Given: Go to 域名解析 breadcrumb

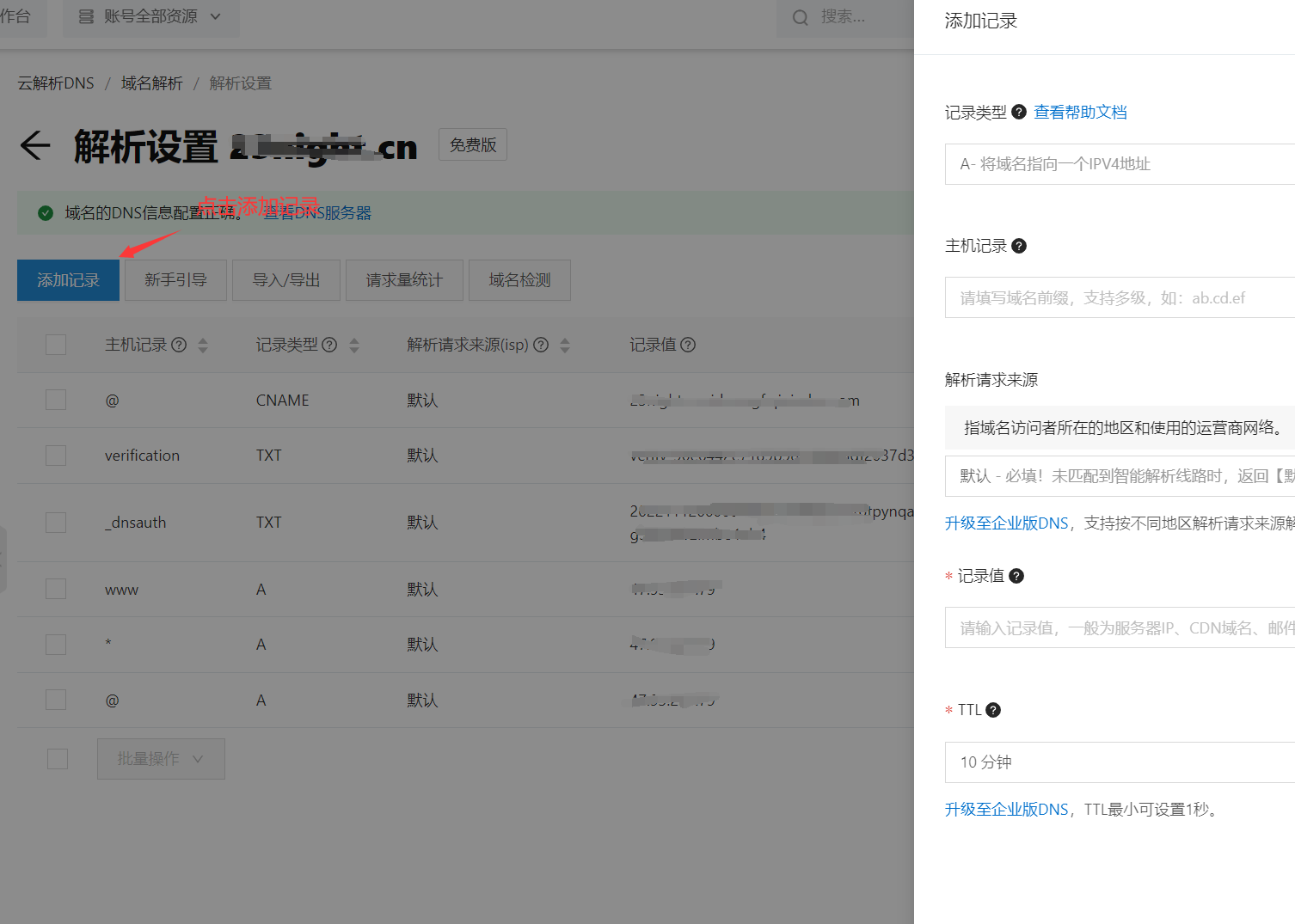Looking at the screenshot, I should click(x=152, y=83).
